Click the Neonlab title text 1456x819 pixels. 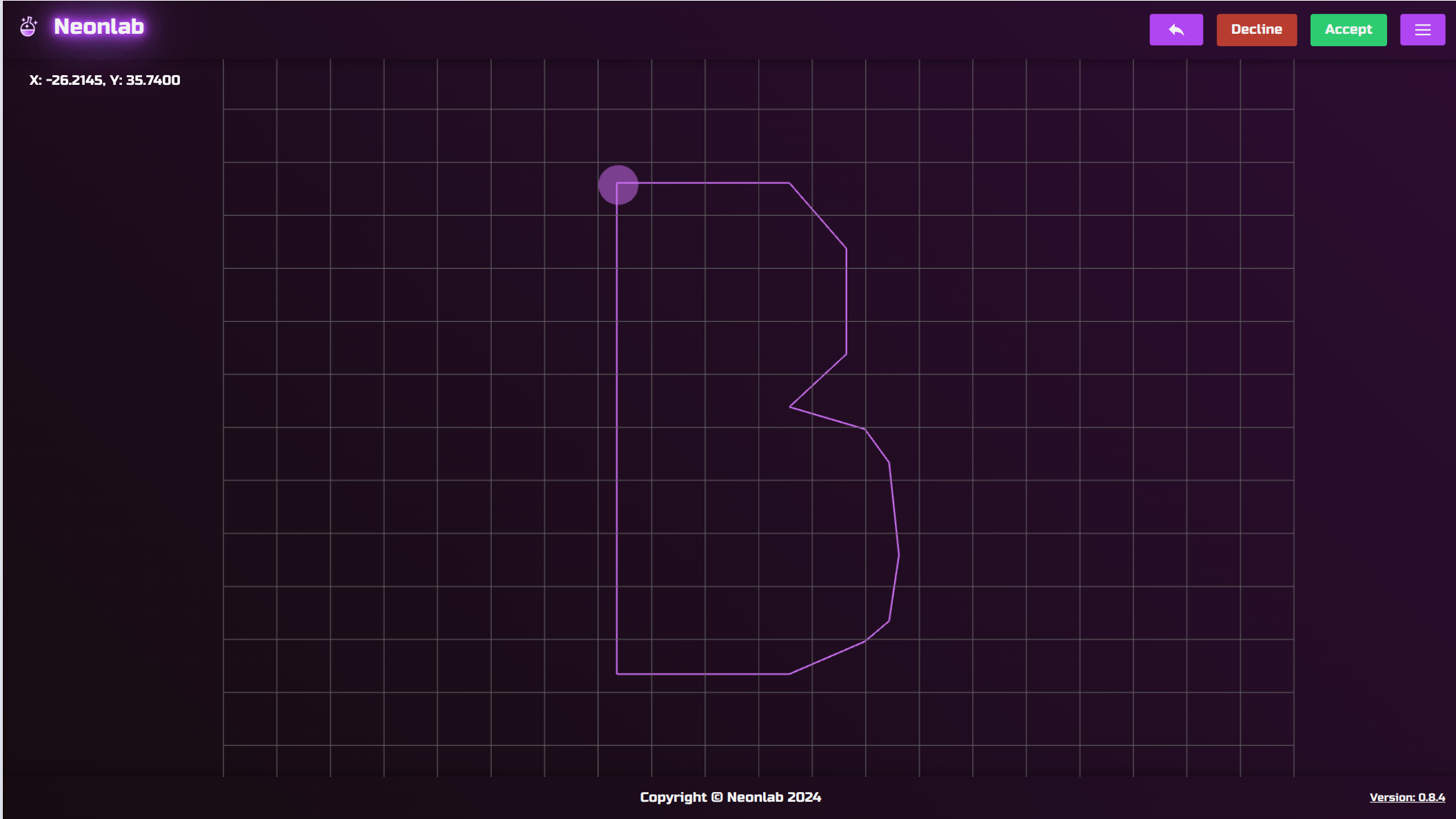pos(99,27)
